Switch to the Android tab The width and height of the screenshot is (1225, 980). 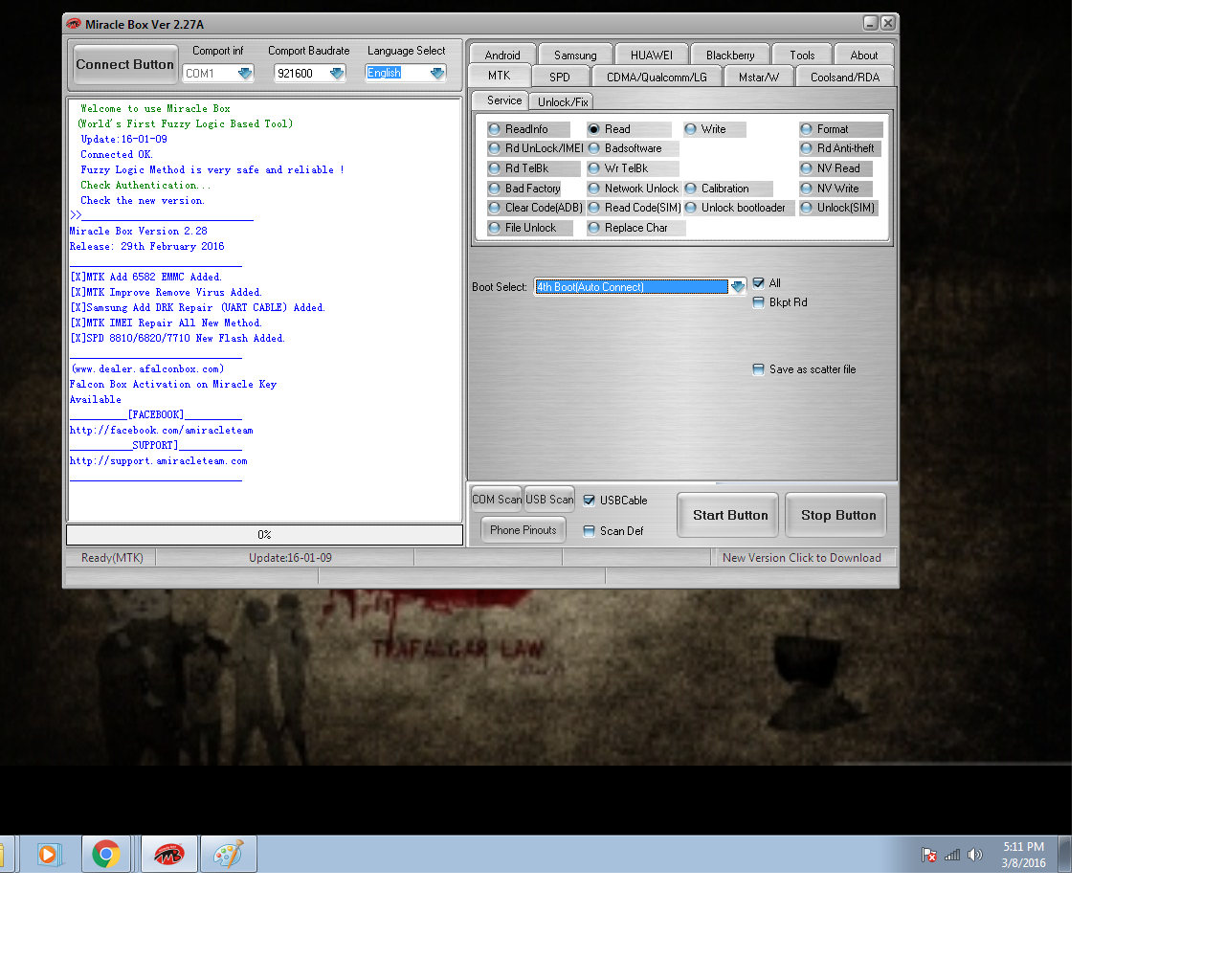click(x=502, y=55)
